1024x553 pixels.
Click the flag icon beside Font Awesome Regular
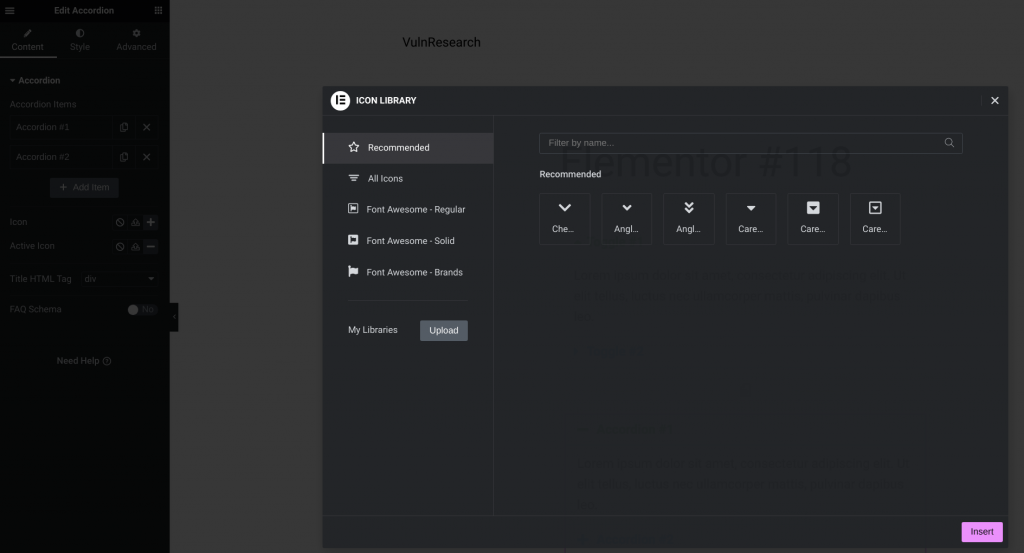(x=353, y=208)
